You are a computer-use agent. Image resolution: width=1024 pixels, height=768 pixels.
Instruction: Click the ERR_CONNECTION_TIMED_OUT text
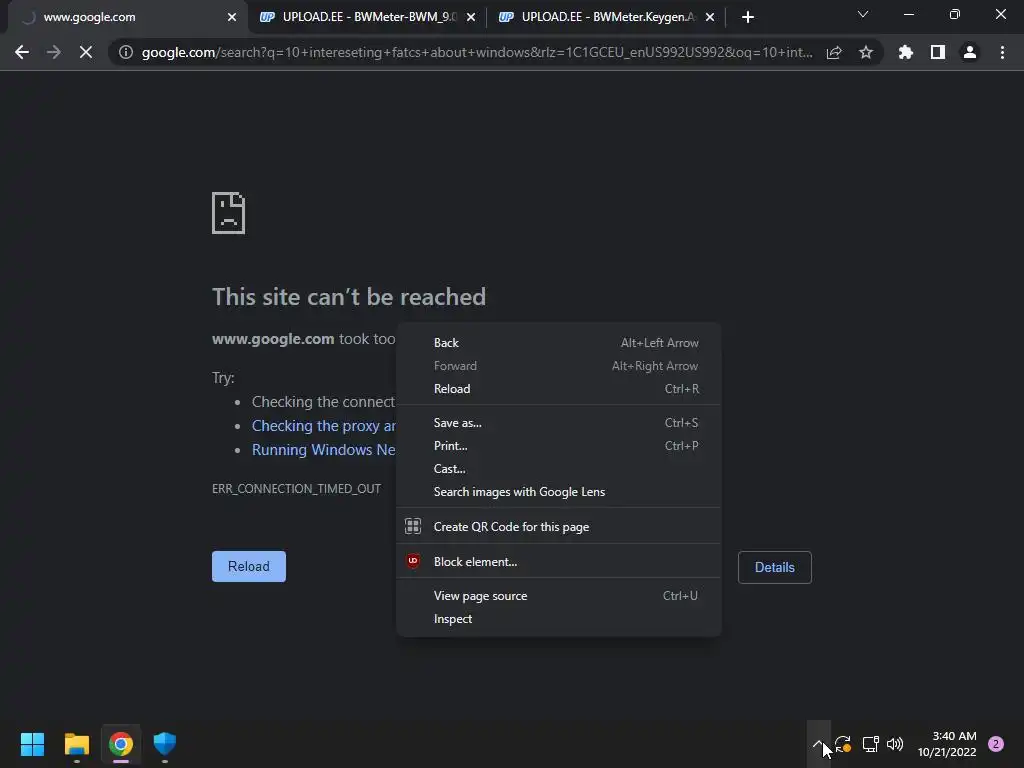click(x=296, y=488)
